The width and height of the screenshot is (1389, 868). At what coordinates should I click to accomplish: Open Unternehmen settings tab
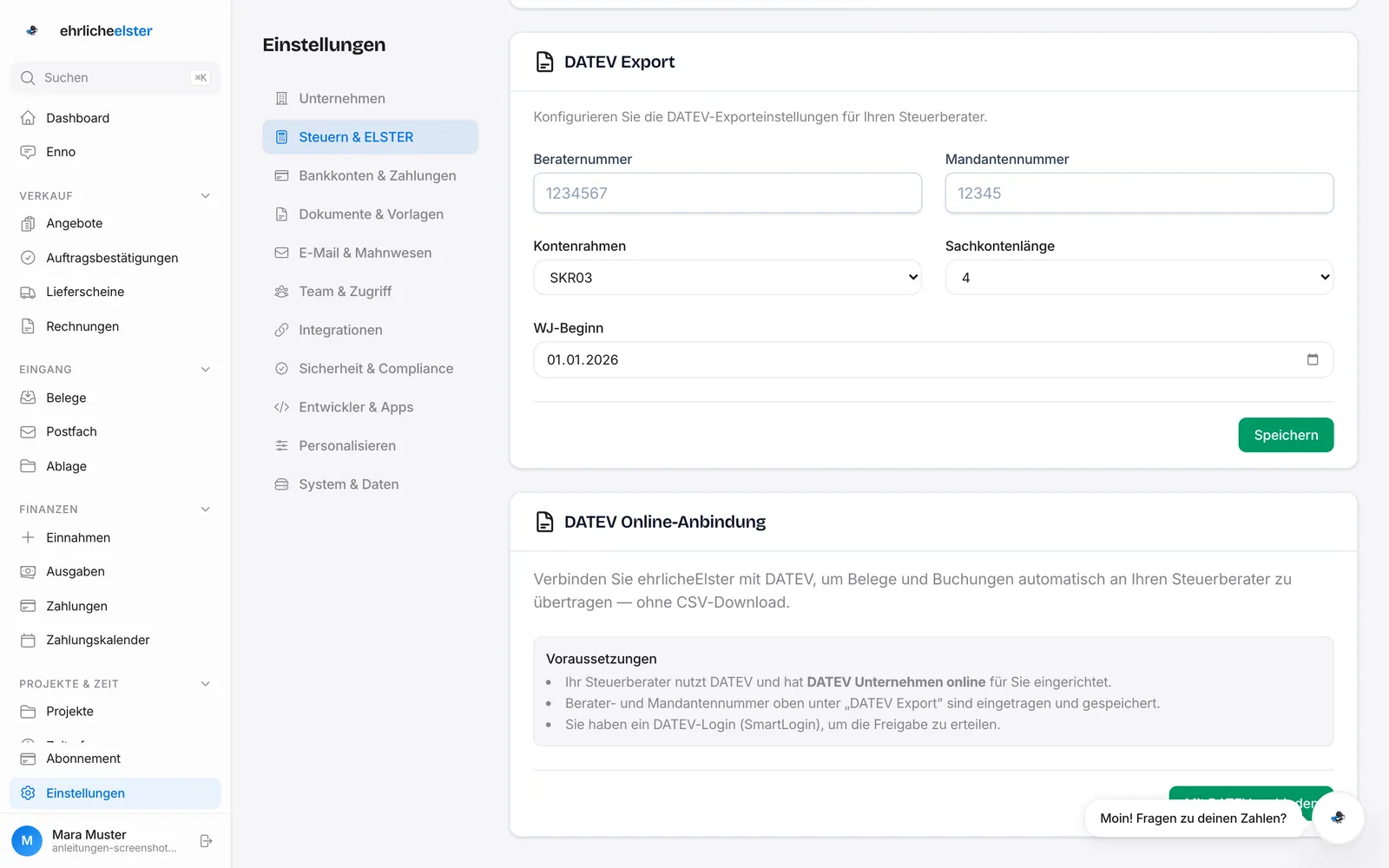(371, 99)
